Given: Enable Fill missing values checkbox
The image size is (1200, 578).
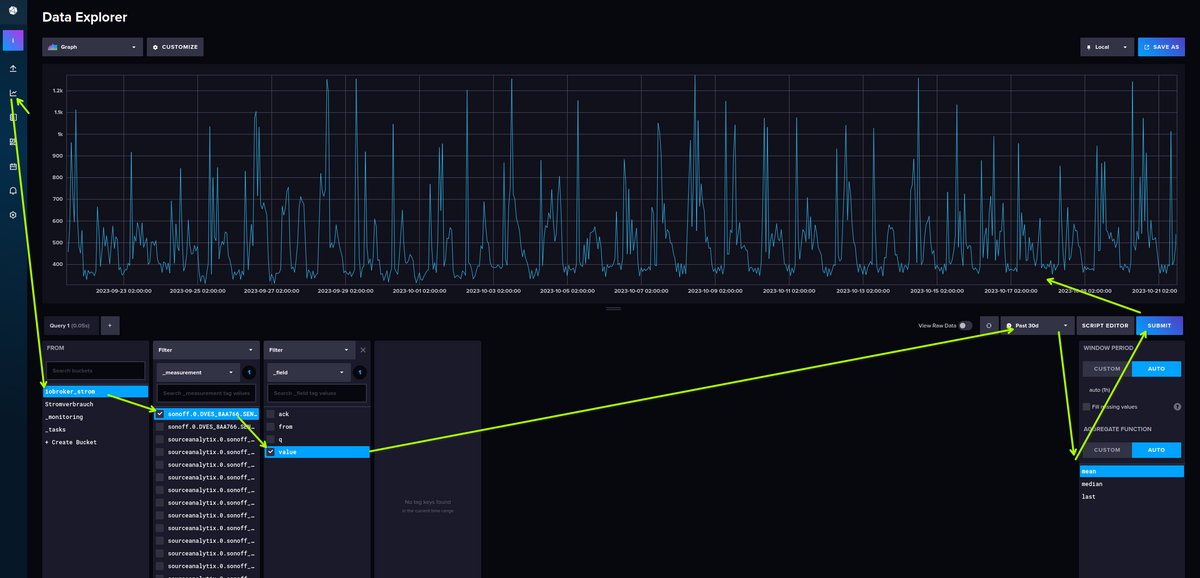Looking at the screenshot, I should click(x=1086, y=406).
